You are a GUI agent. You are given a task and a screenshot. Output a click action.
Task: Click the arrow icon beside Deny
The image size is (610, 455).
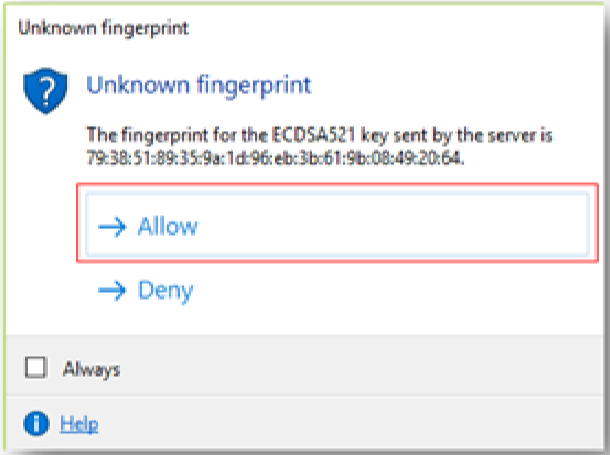pyautogui.click(x=112, y=290)
